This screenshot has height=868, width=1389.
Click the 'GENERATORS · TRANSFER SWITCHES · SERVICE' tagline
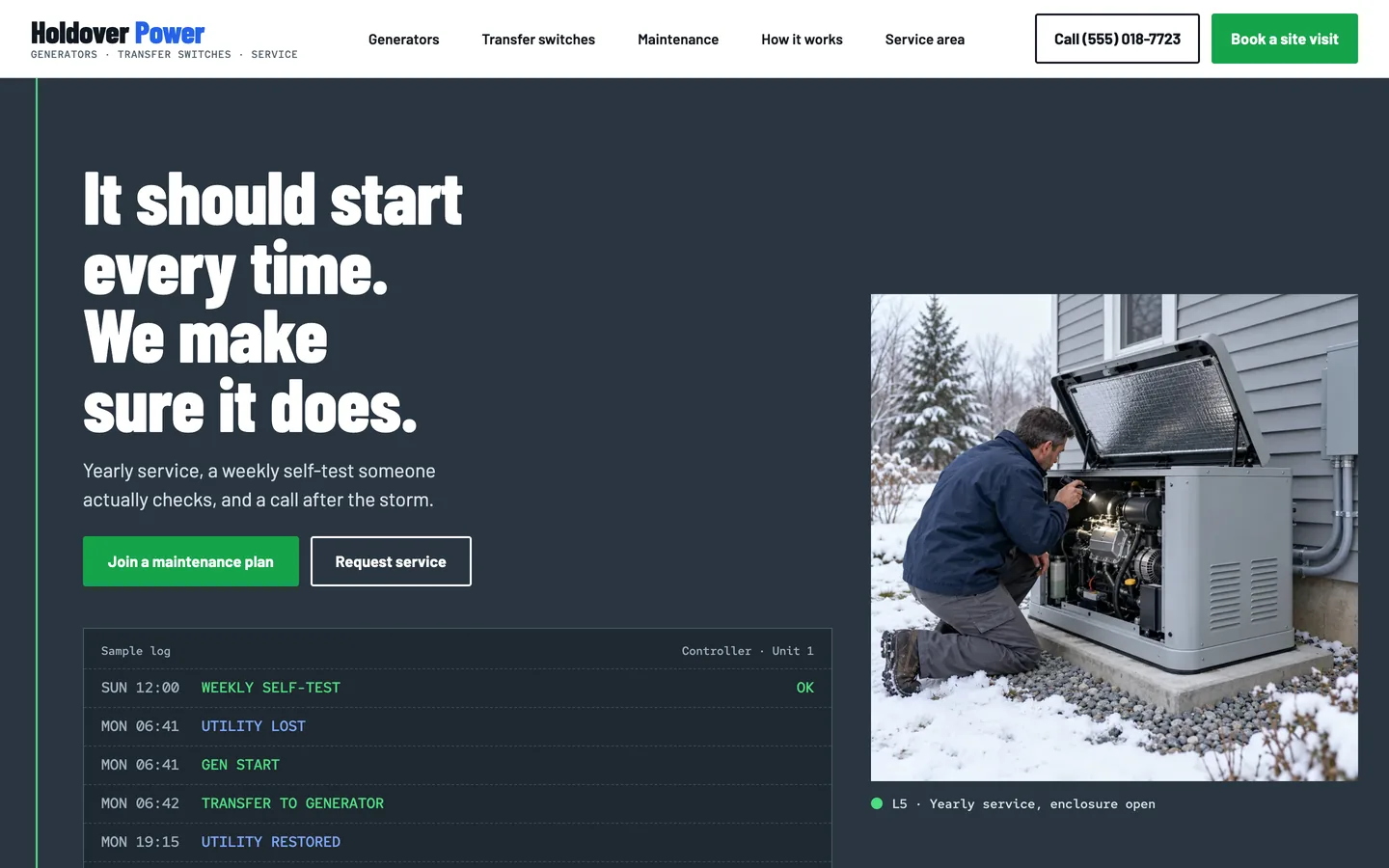pyautogui.click(x=164, y=55)
